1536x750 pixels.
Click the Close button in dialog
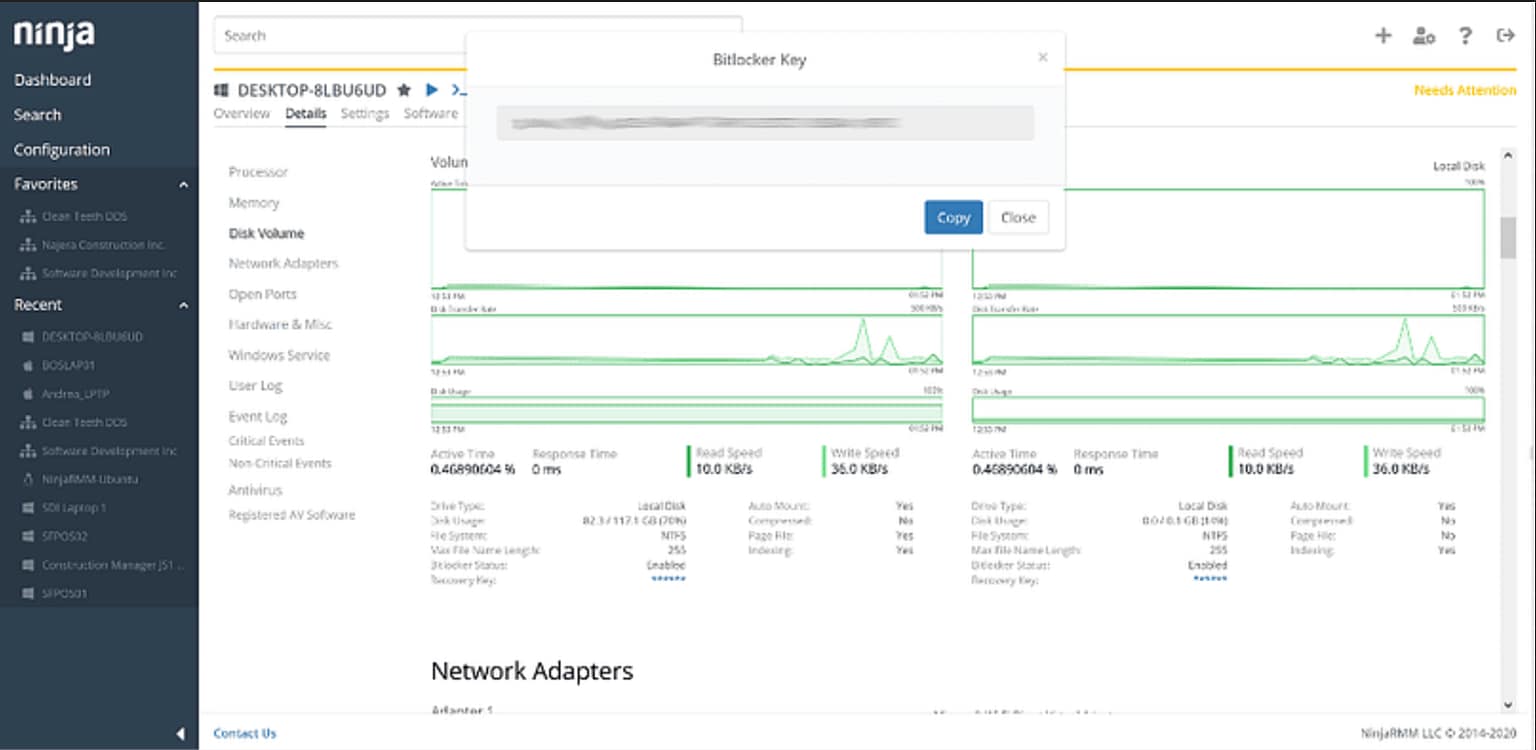[x=1018, y=218]
